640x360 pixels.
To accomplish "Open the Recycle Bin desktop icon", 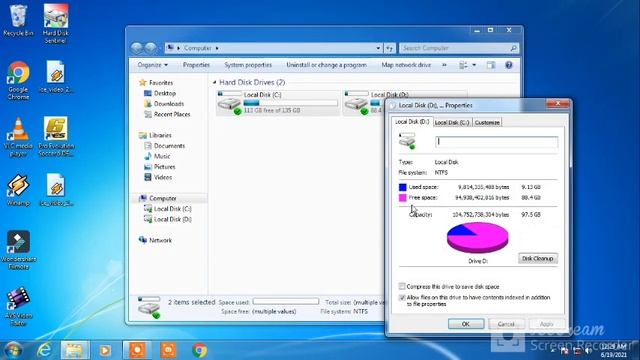I will pos(18,20).
